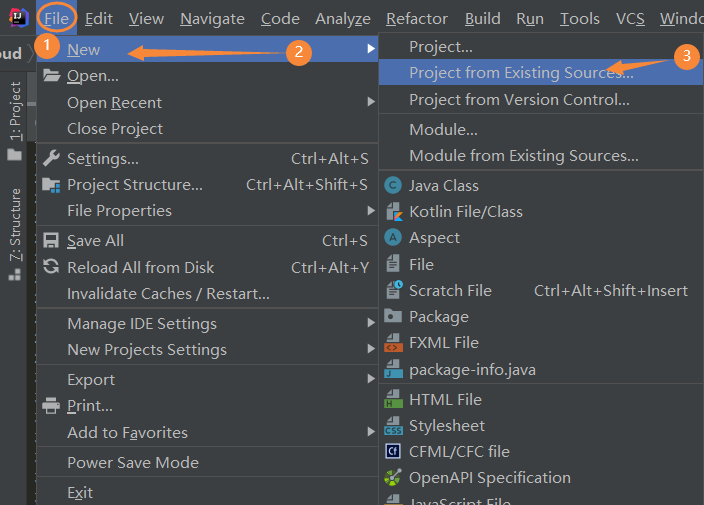
Task: Click Project from Existing Sources
Action: (520, 72)
